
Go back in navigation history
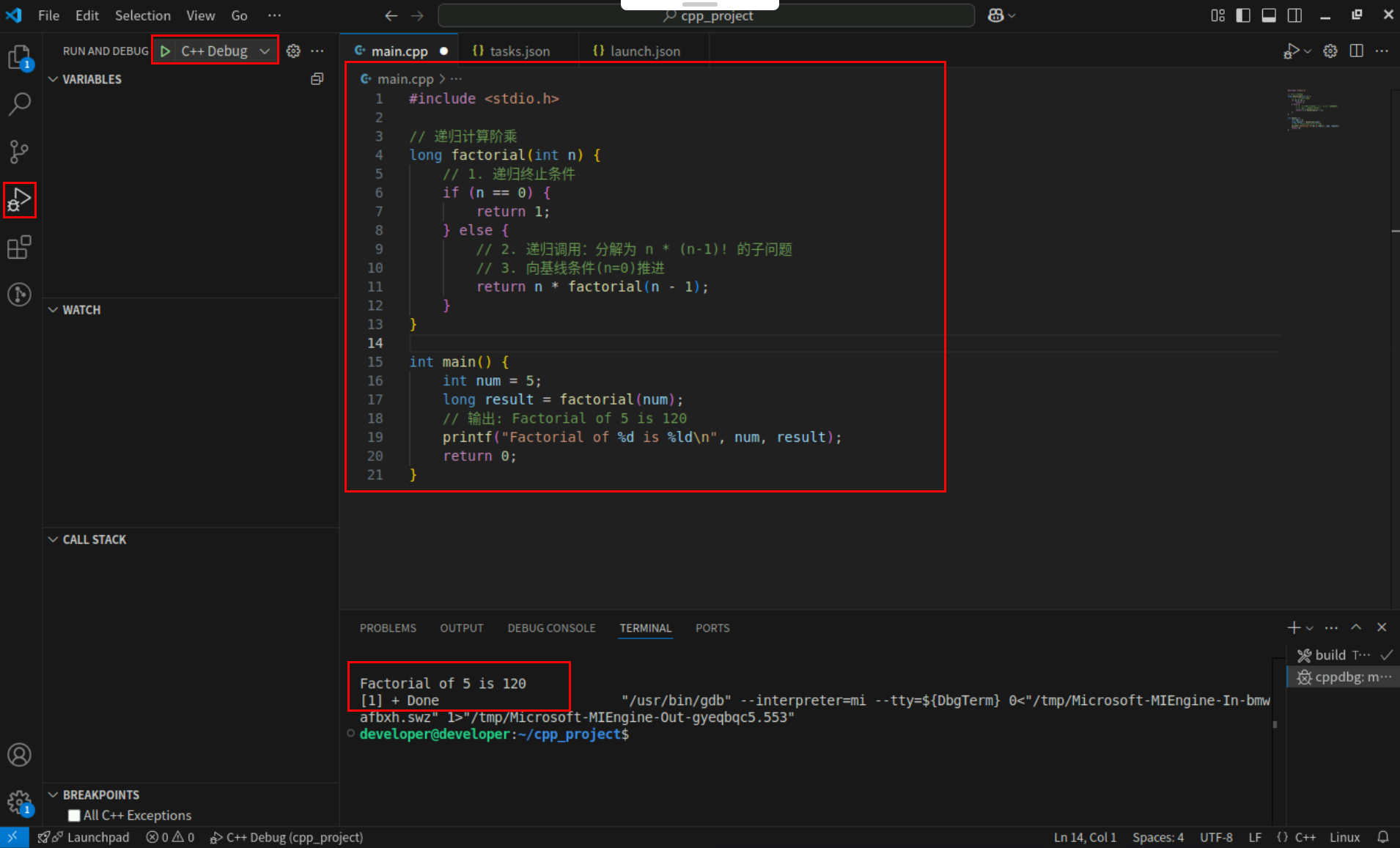[391, 15]
